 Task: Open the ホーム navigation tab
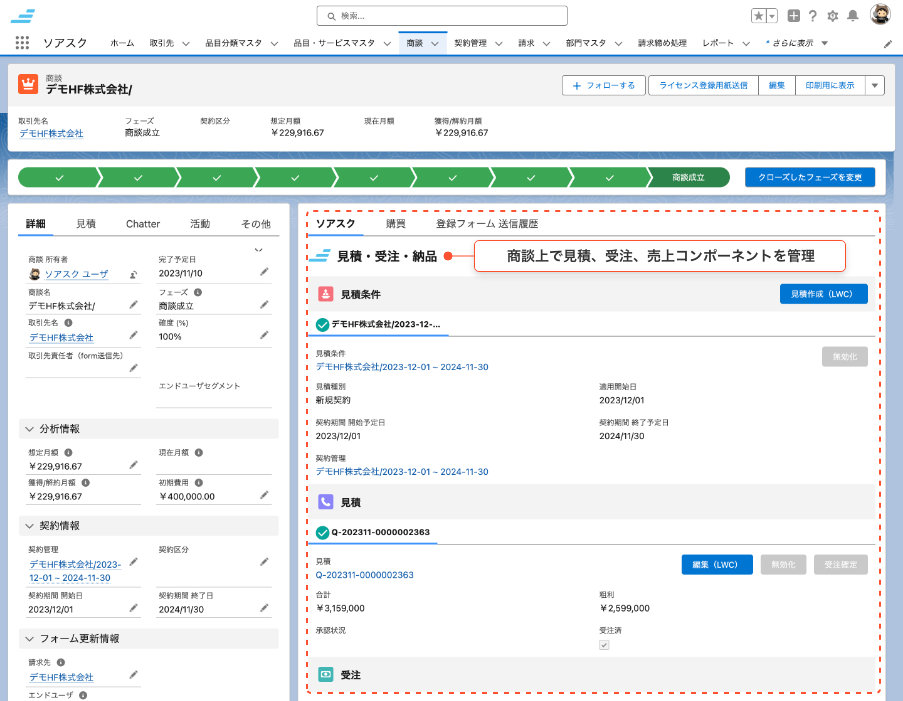tap(122, 43)
